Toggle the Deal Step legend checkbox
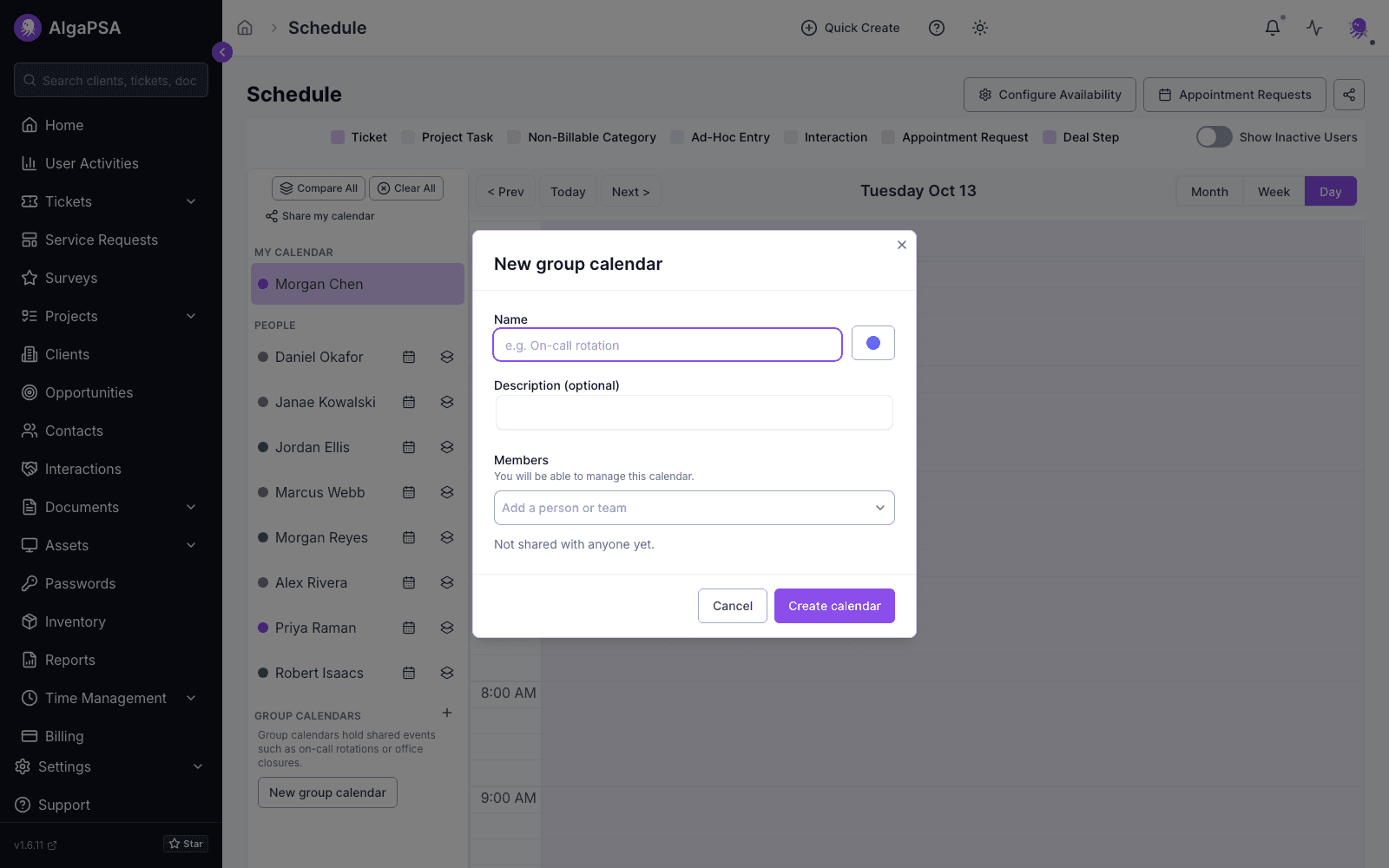Viewport: 1389px width, 868px height. click(x=1050, y=137)
